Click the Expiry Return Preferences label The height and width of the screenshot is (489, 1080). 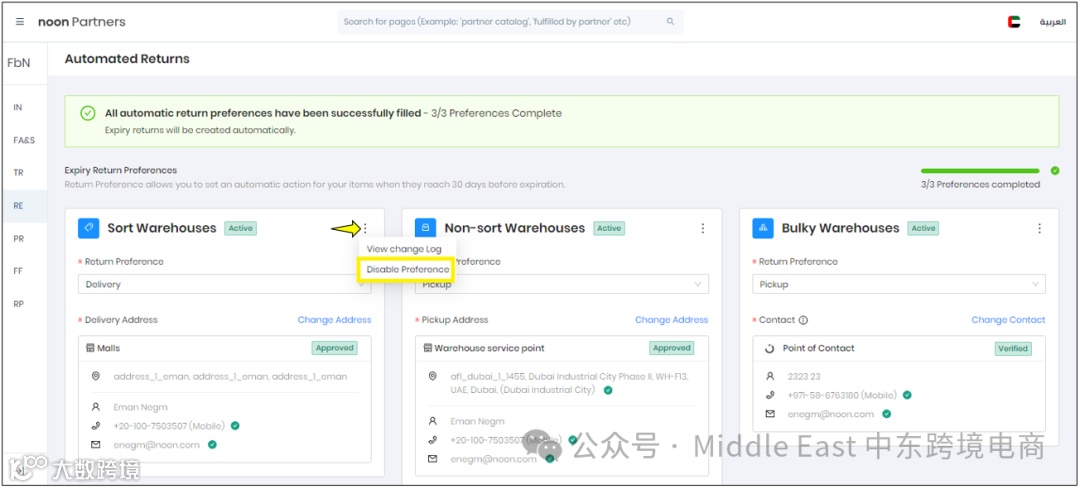[121, 170]
